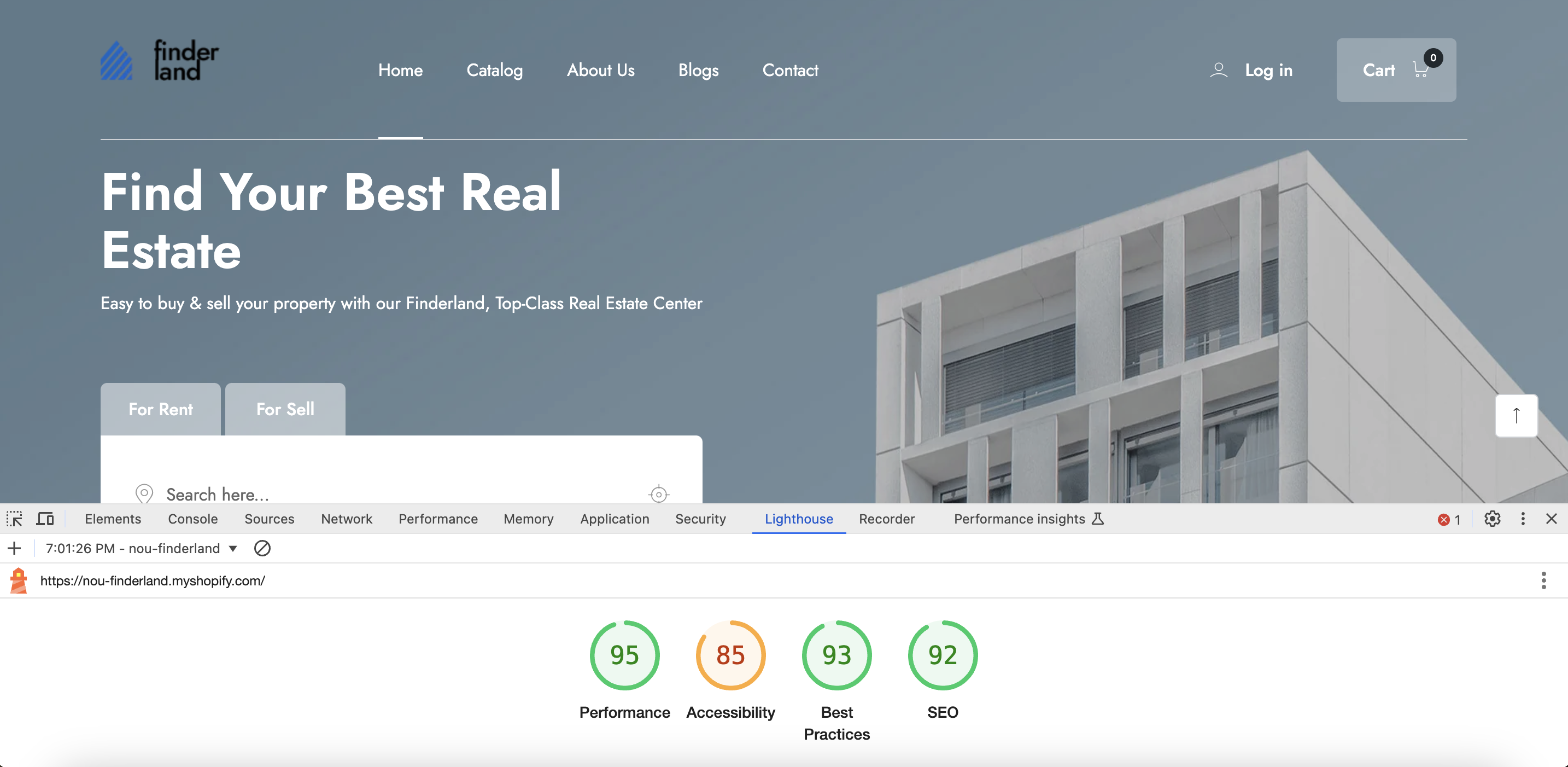Select the For Rent tab
Viewport: 1568px width, 767px height.
coord(161,409)
